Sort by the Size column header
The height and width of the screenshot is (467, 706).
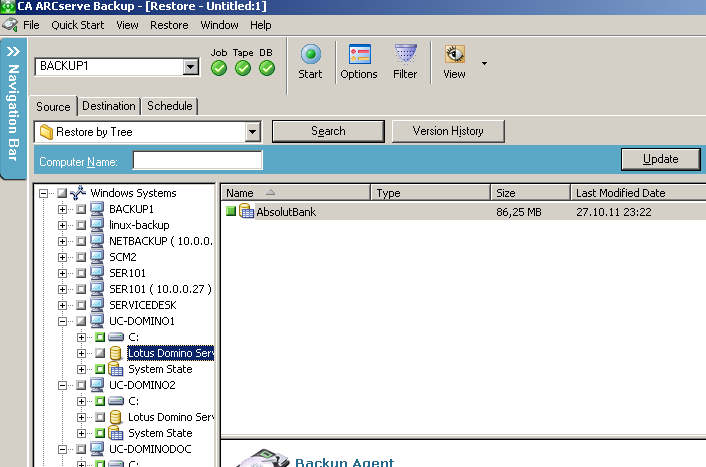(530, 193)
